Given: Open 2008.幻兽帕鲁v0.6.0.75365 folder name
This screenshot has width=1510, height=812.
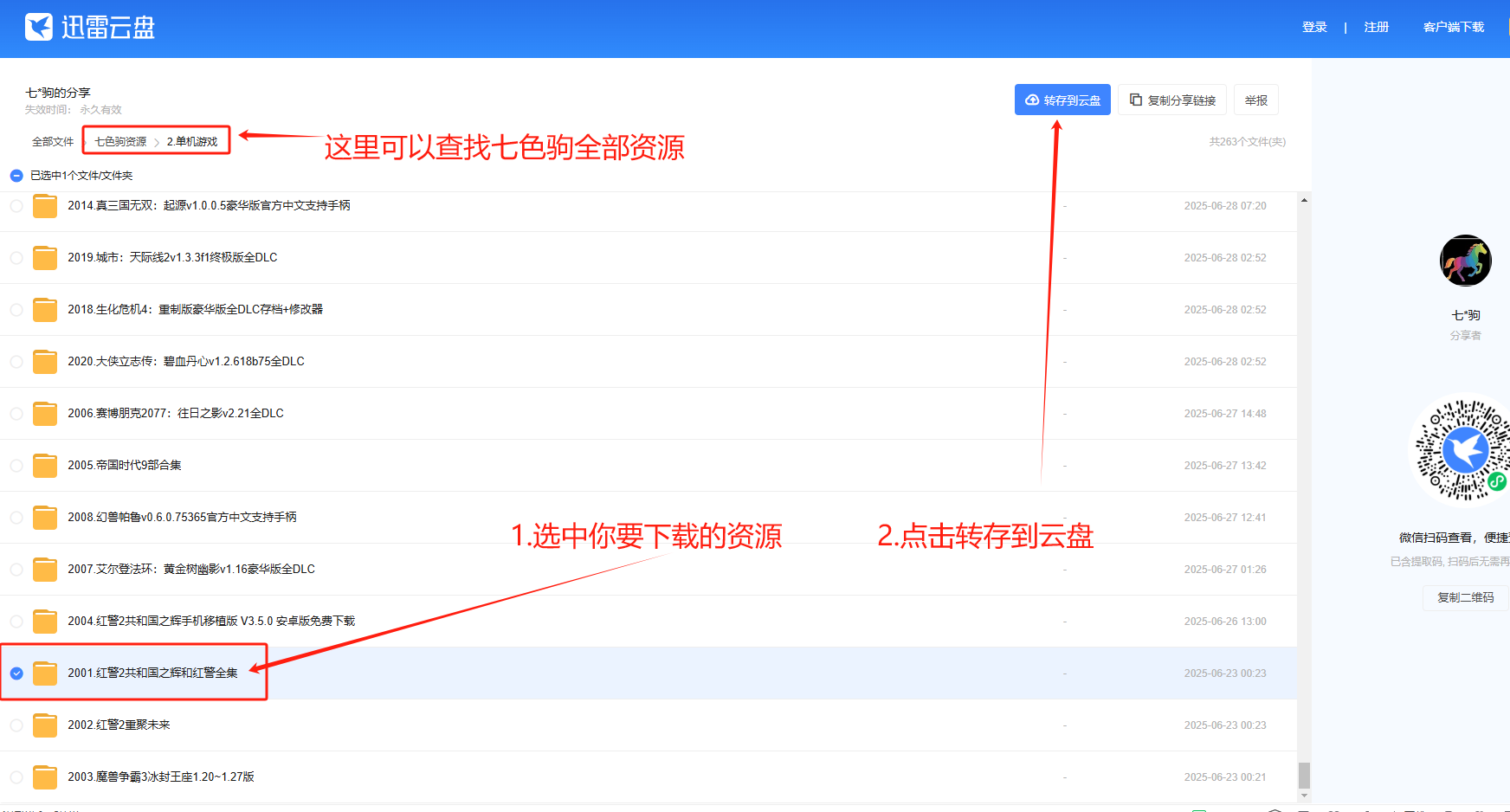Looking at the screenshot, I should (182, 518).
